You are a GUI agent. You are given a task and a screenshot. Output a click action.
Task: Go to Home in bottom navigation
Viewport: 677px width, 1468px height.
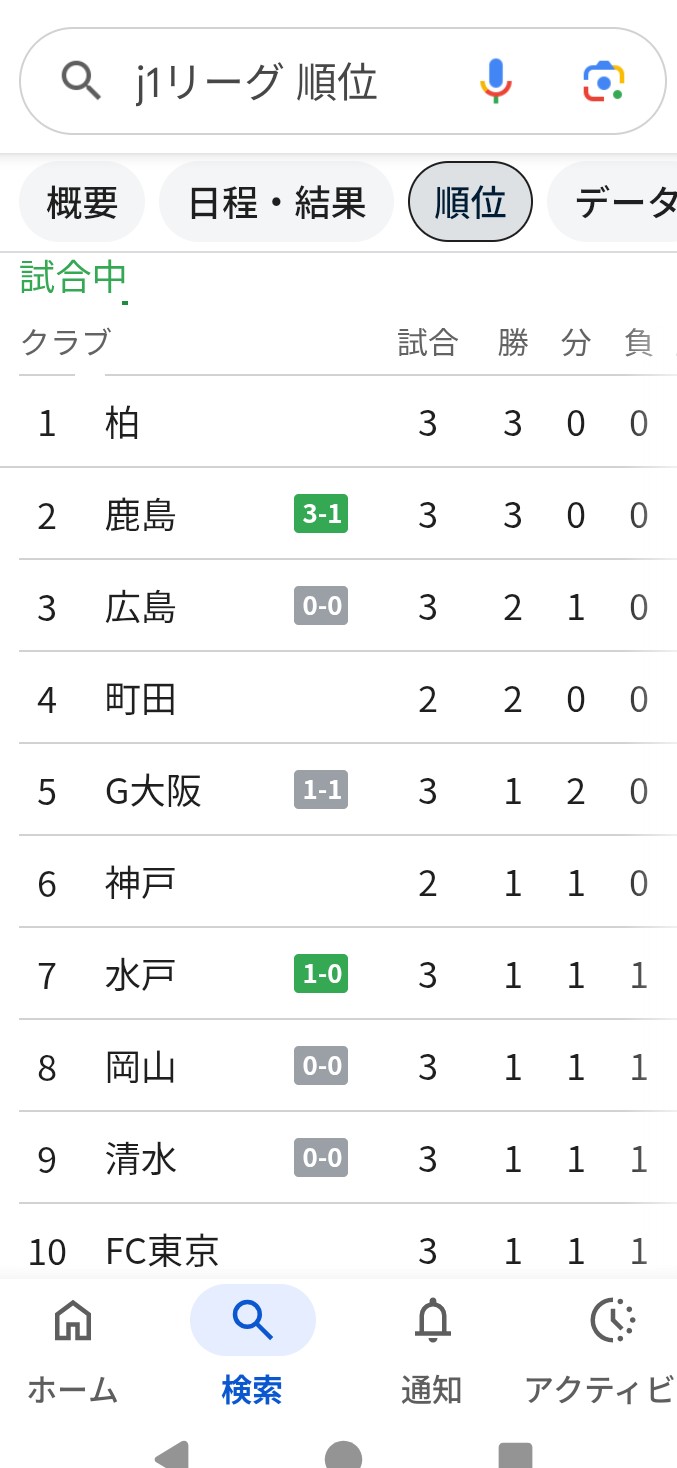click(x=72, y=1348)
